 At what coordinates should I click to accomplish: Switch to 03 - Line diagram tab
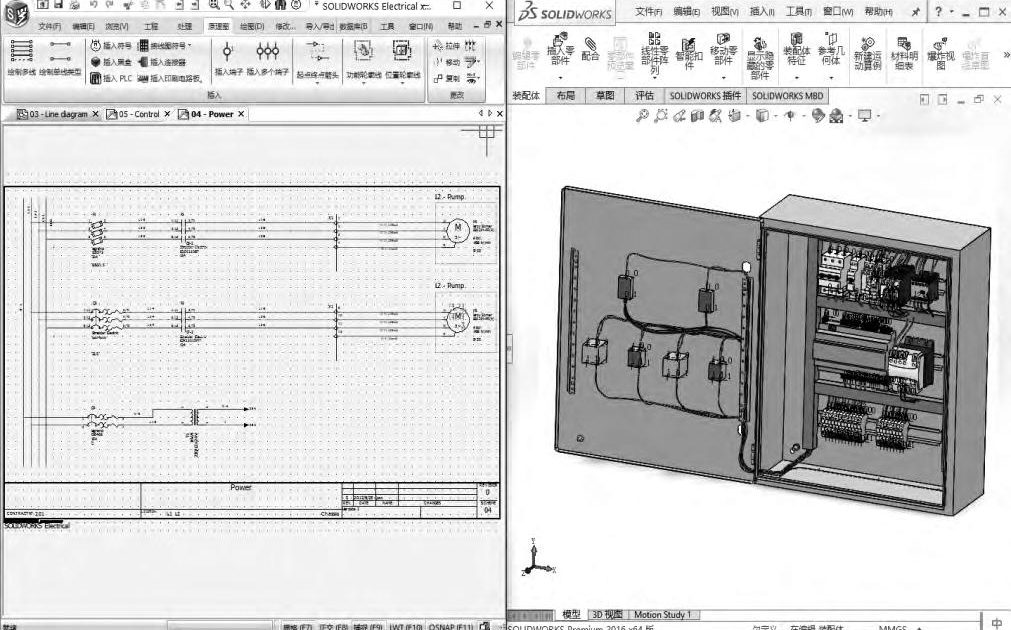pyautogui.click(x=57, y=114)
